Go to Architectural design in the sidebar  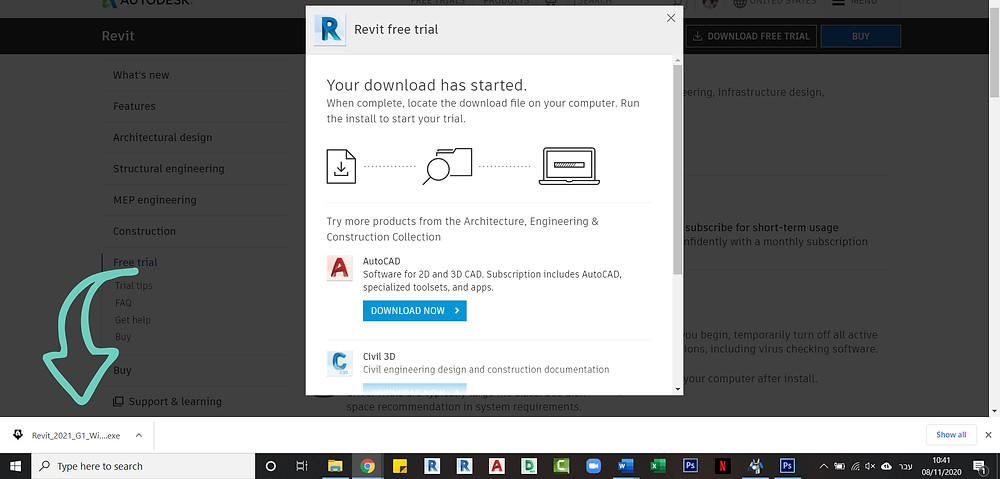163,137
